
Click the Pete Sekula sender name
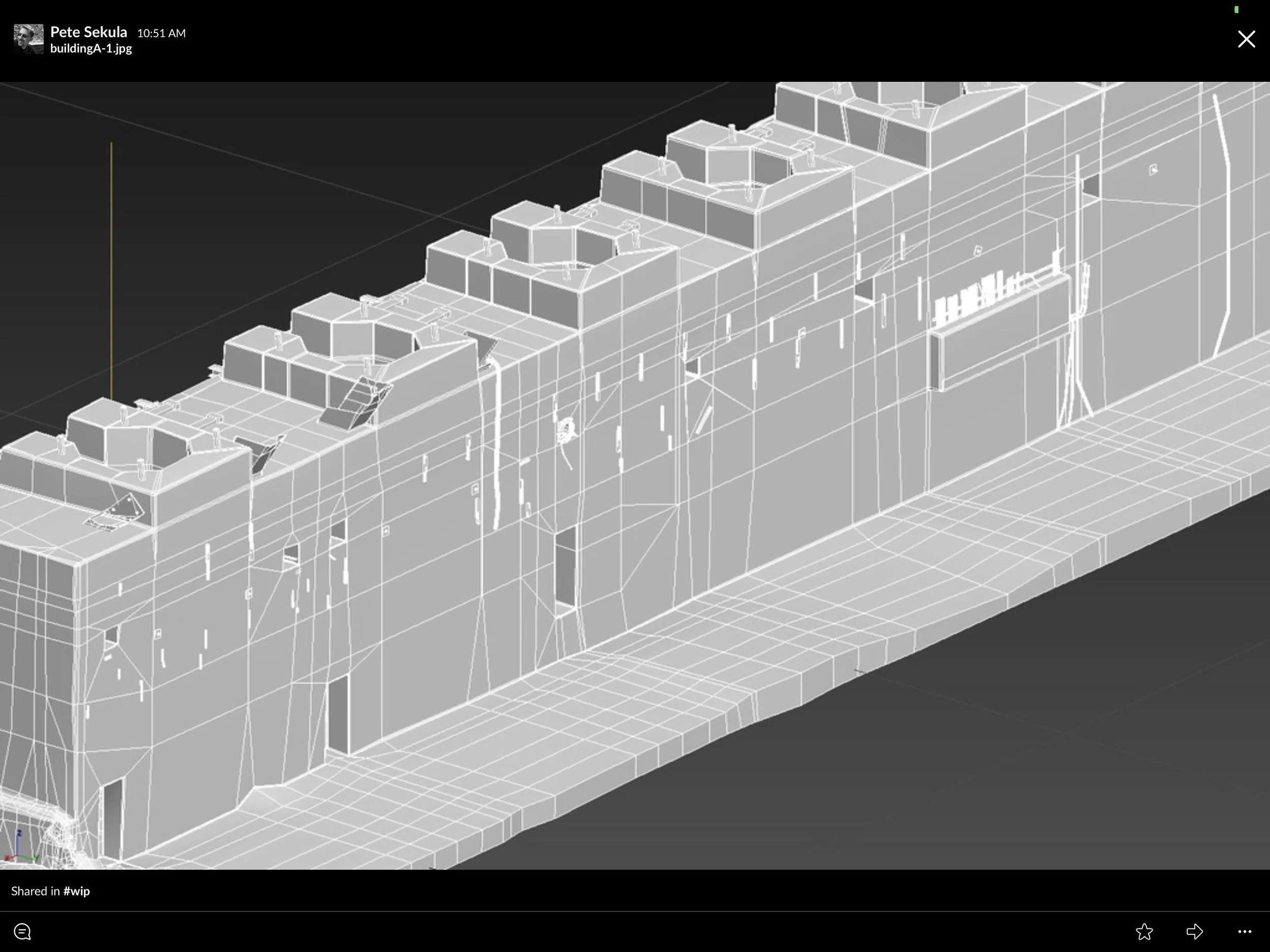88,32
